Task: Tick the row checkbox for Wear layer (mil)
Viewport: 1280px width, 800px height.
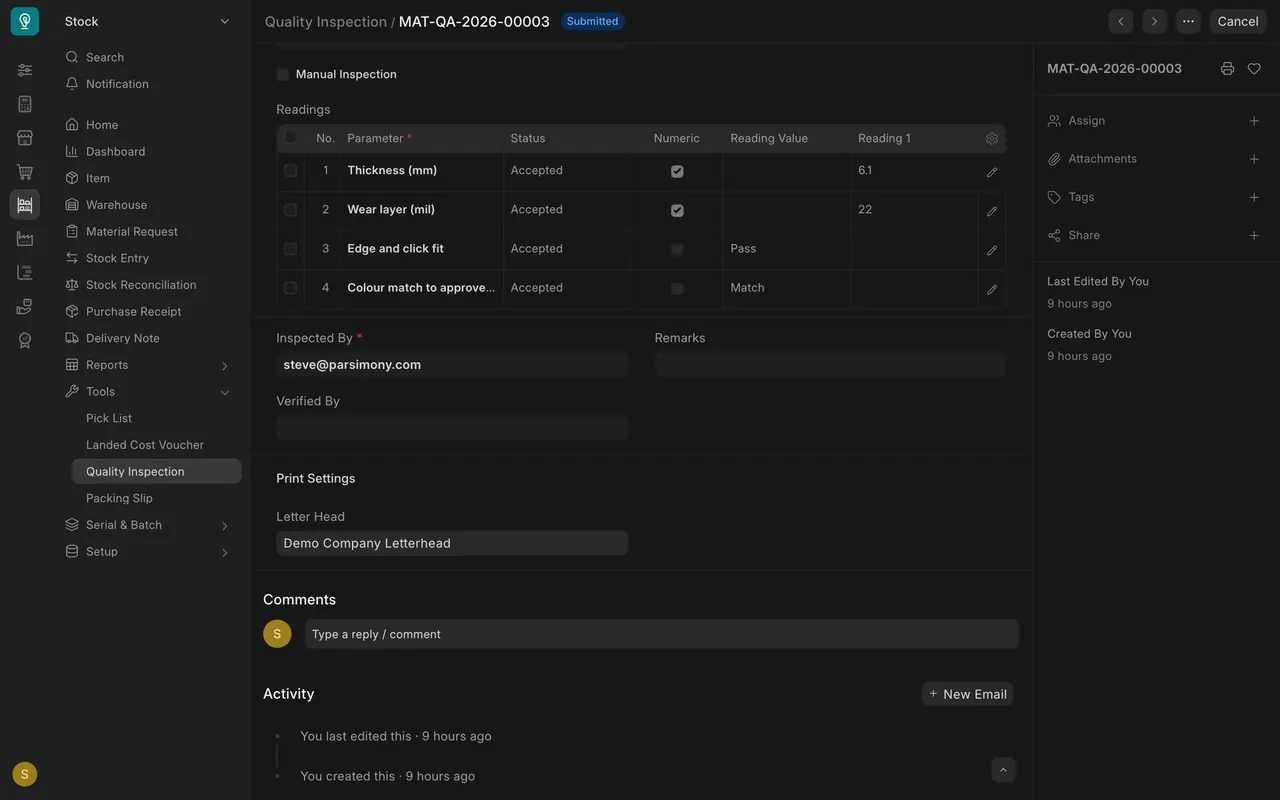Action: coord(290,210)
